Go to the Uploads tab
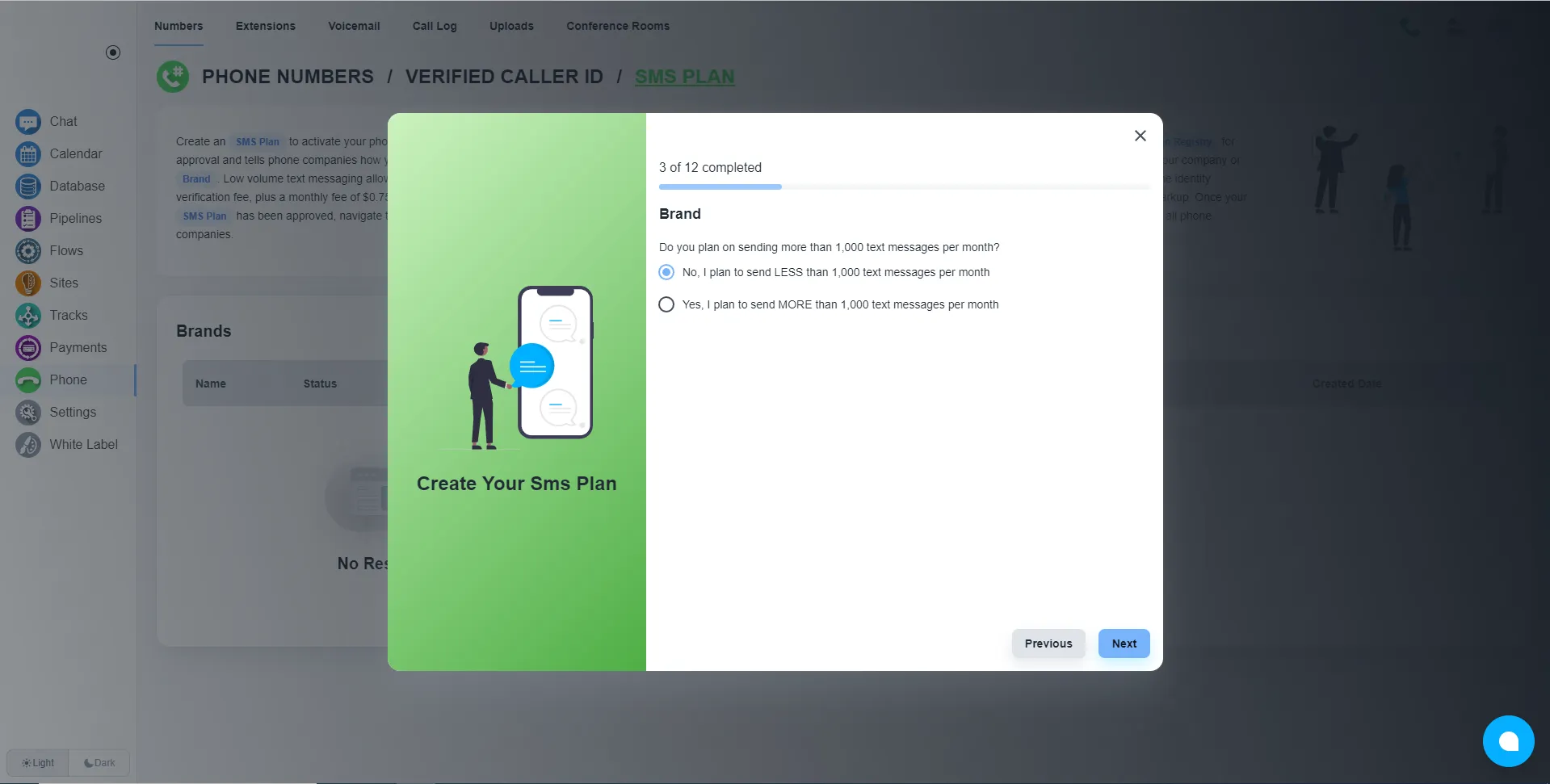Viewport: 1550px width, 784px height. click(511, 26)
